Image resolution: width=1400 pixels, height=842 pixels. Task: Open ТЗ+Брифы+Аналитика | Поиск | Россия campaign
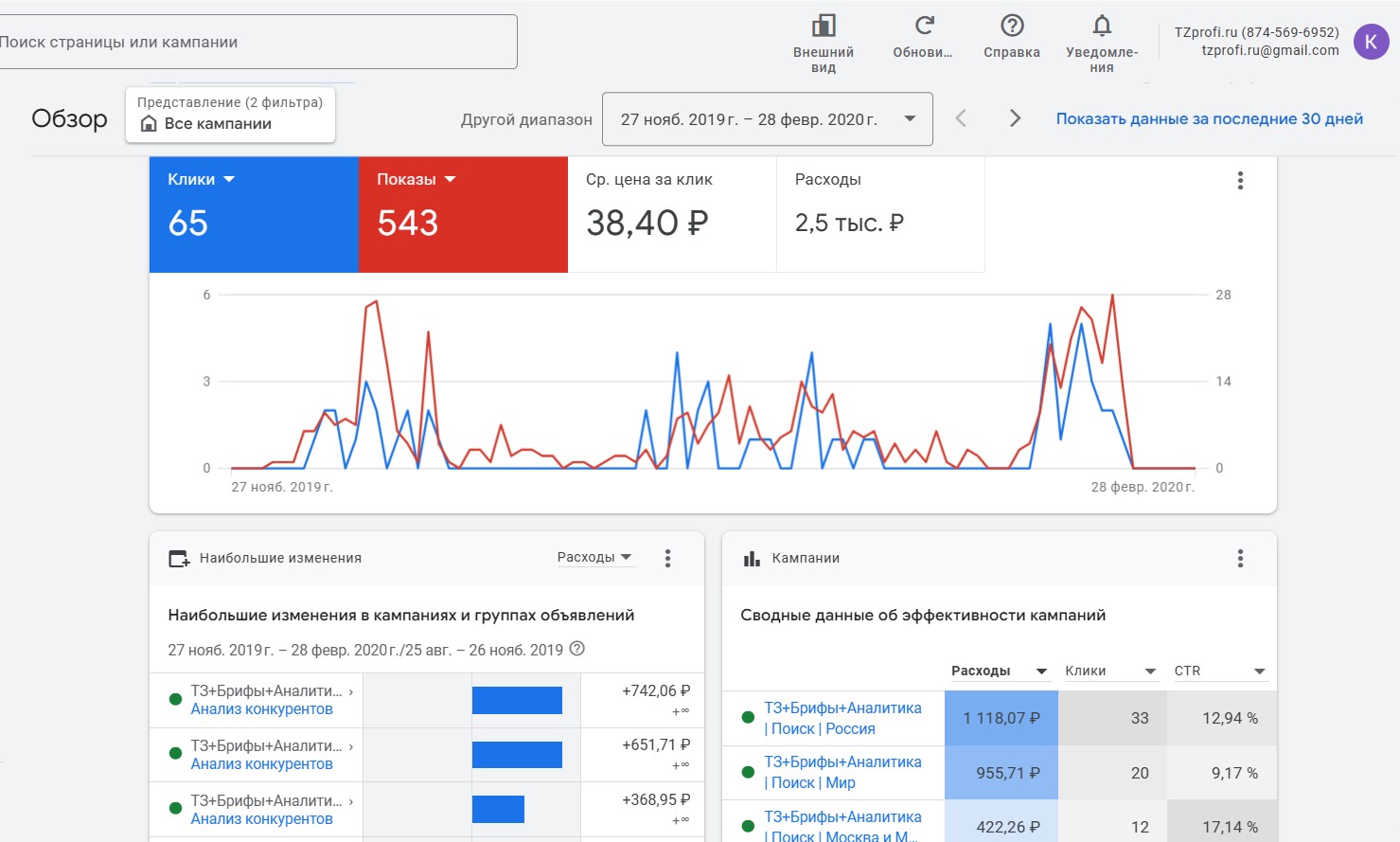coord(842,718)
